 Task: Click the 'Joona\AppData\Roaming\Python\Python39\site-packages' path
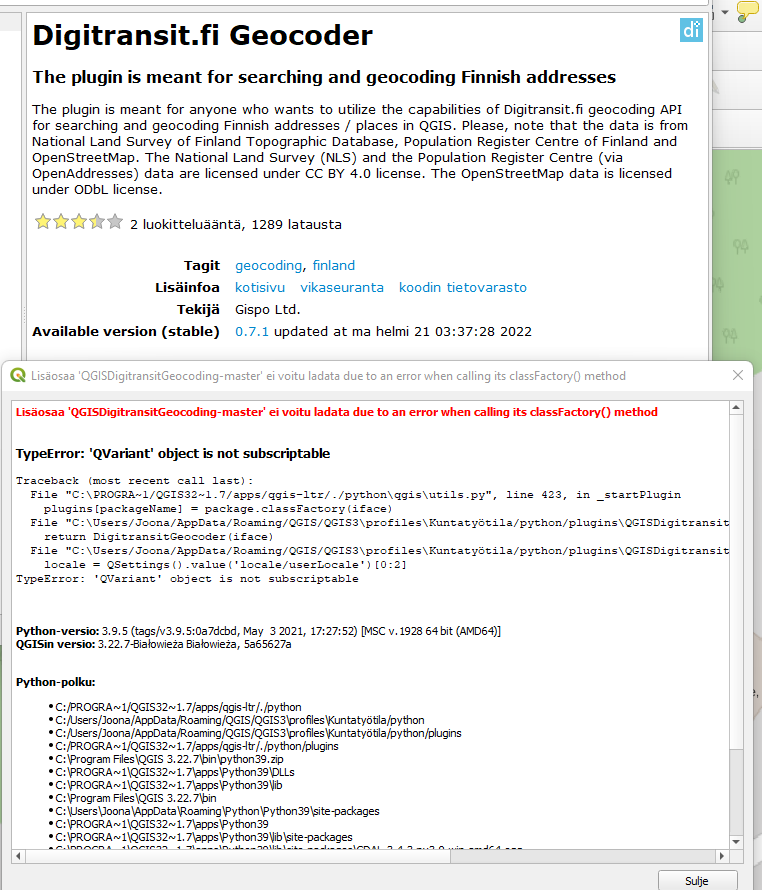pyautogui.click(x=217, y=811)
